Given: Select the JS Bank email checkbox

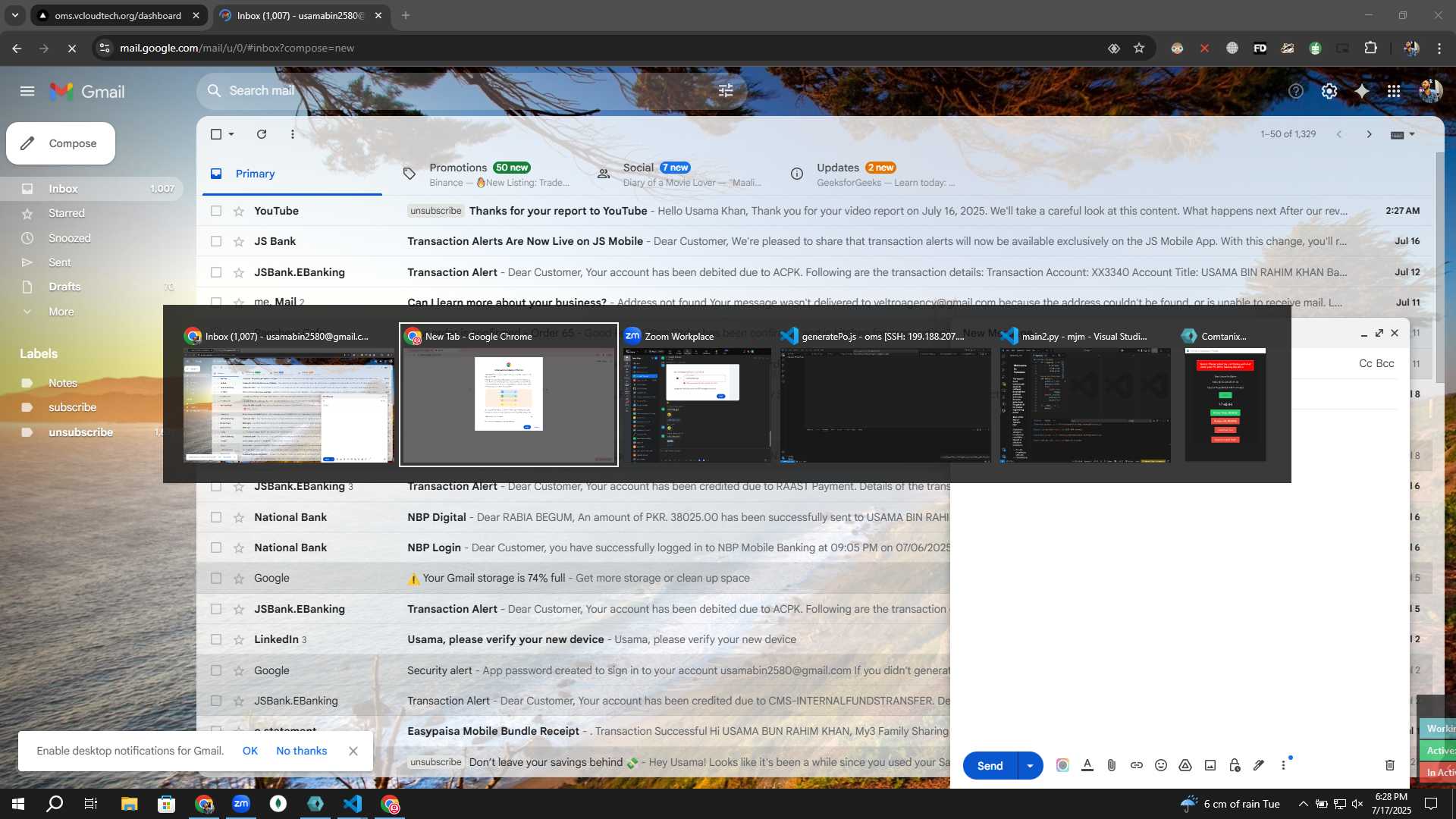Looking at the screenshot, I should (216, 241).
